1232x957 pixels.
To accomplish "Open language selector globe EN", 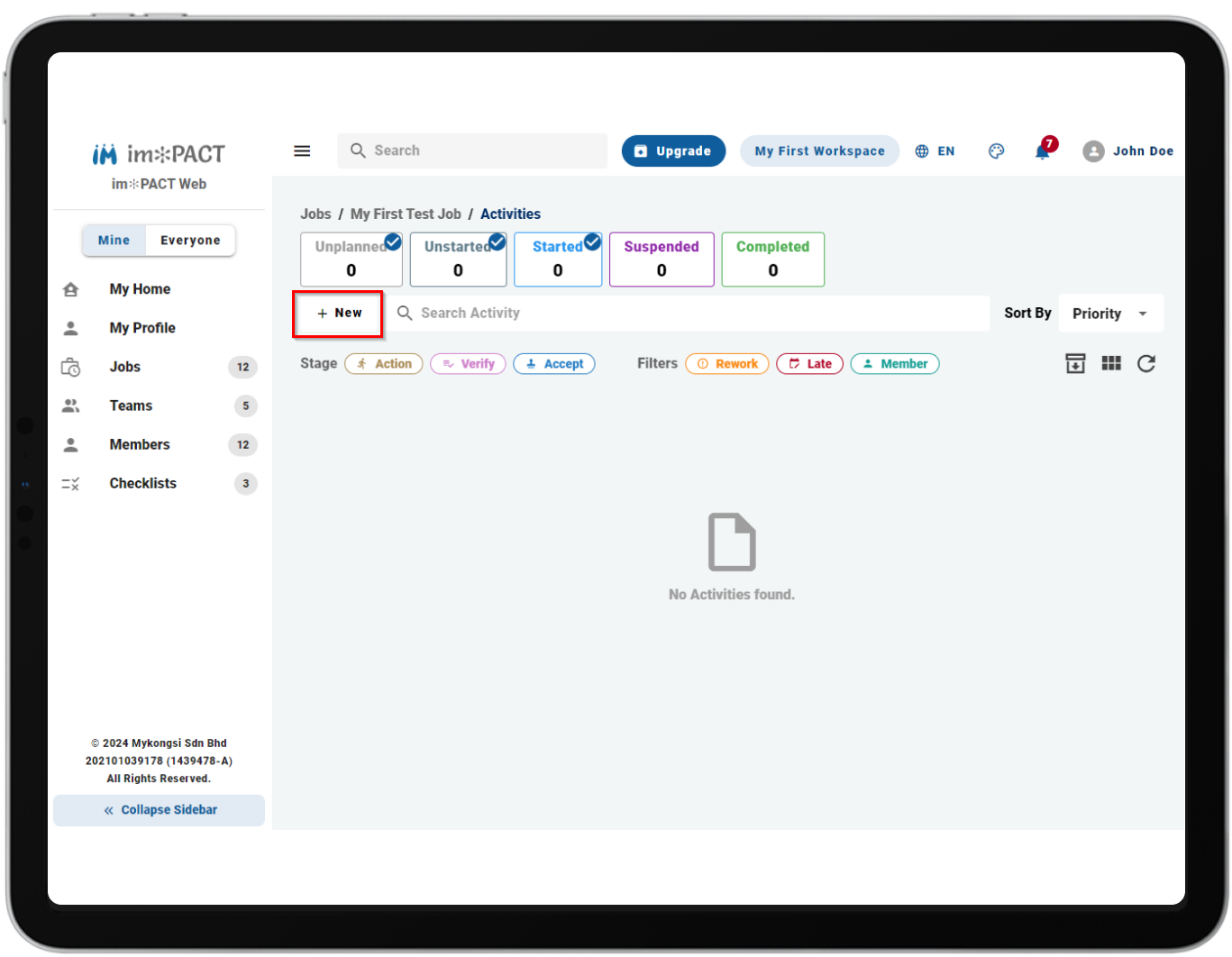I will click(x=935, y=151).
